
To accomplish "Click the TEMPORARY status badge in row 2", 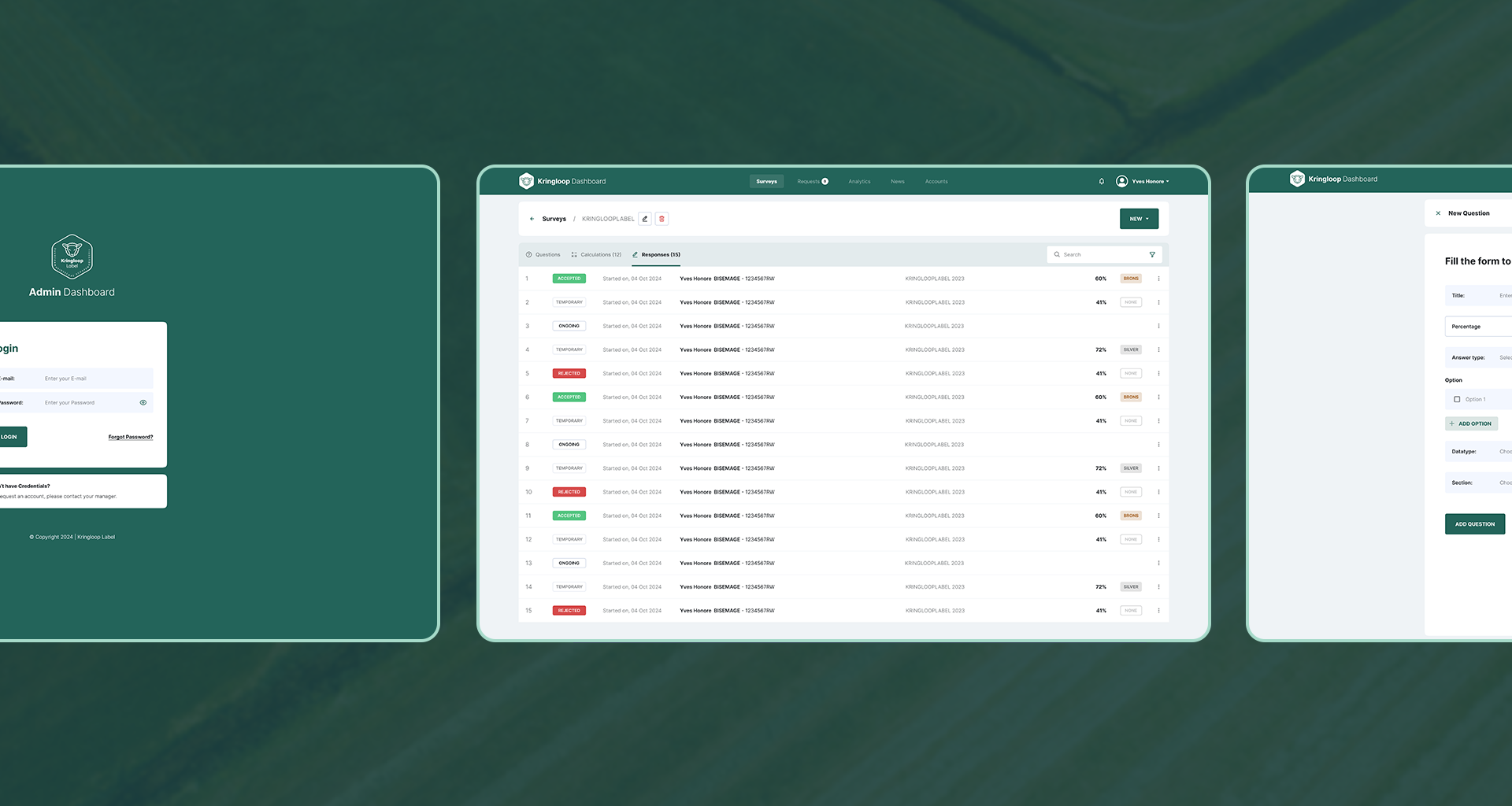I will [569, 302].
